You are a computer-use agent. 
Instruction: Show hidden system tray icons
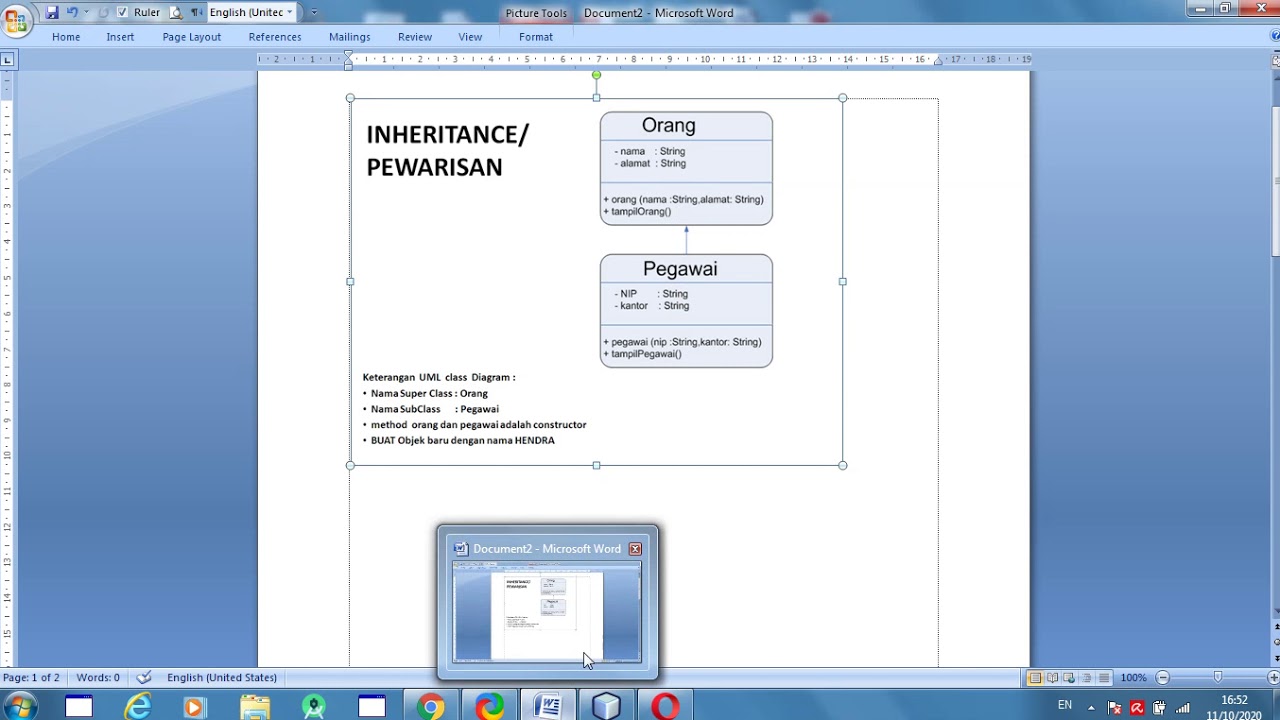point(1091,707)
